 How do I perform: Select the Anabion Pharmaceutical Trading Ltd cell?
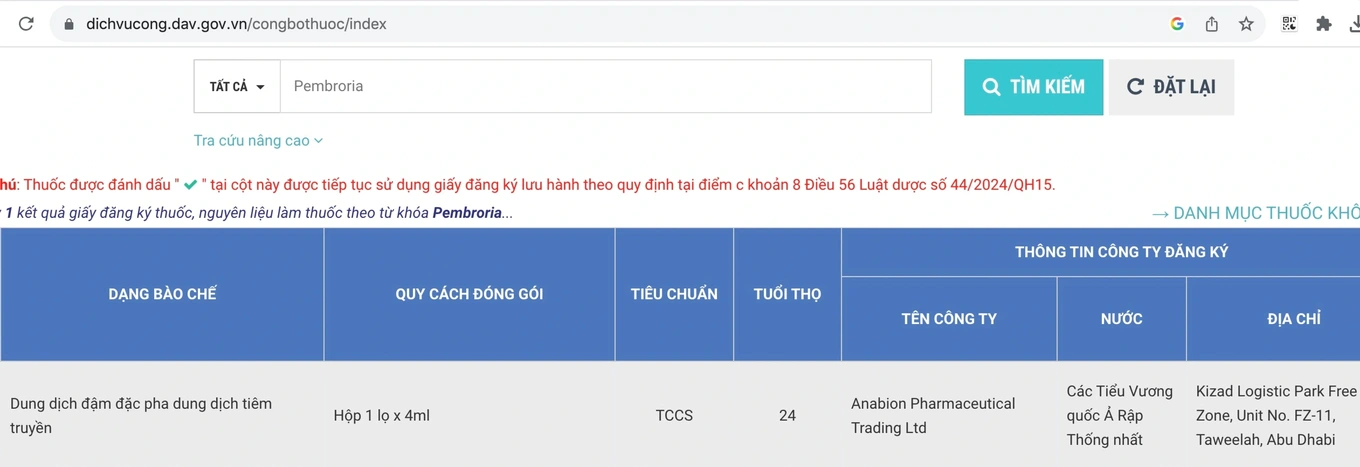933,415
